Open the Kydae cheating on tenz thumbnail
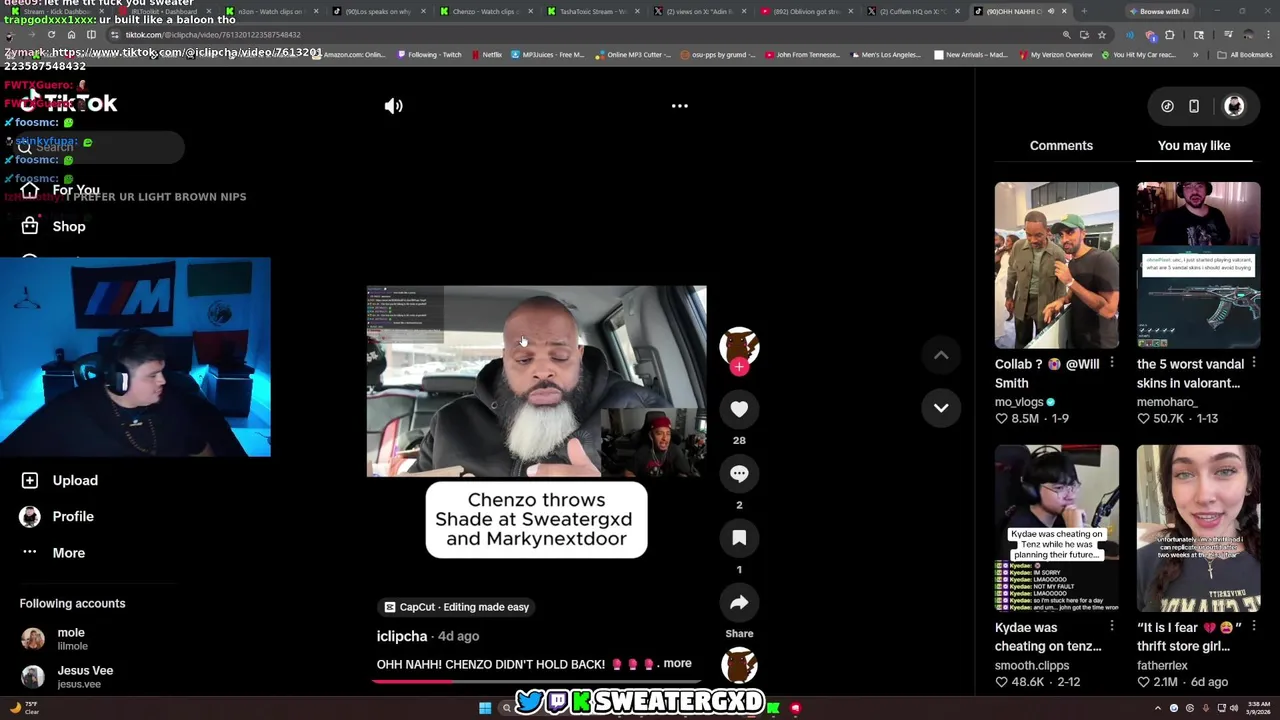This screenshot has height=720, width=1280. point(1057,528)
